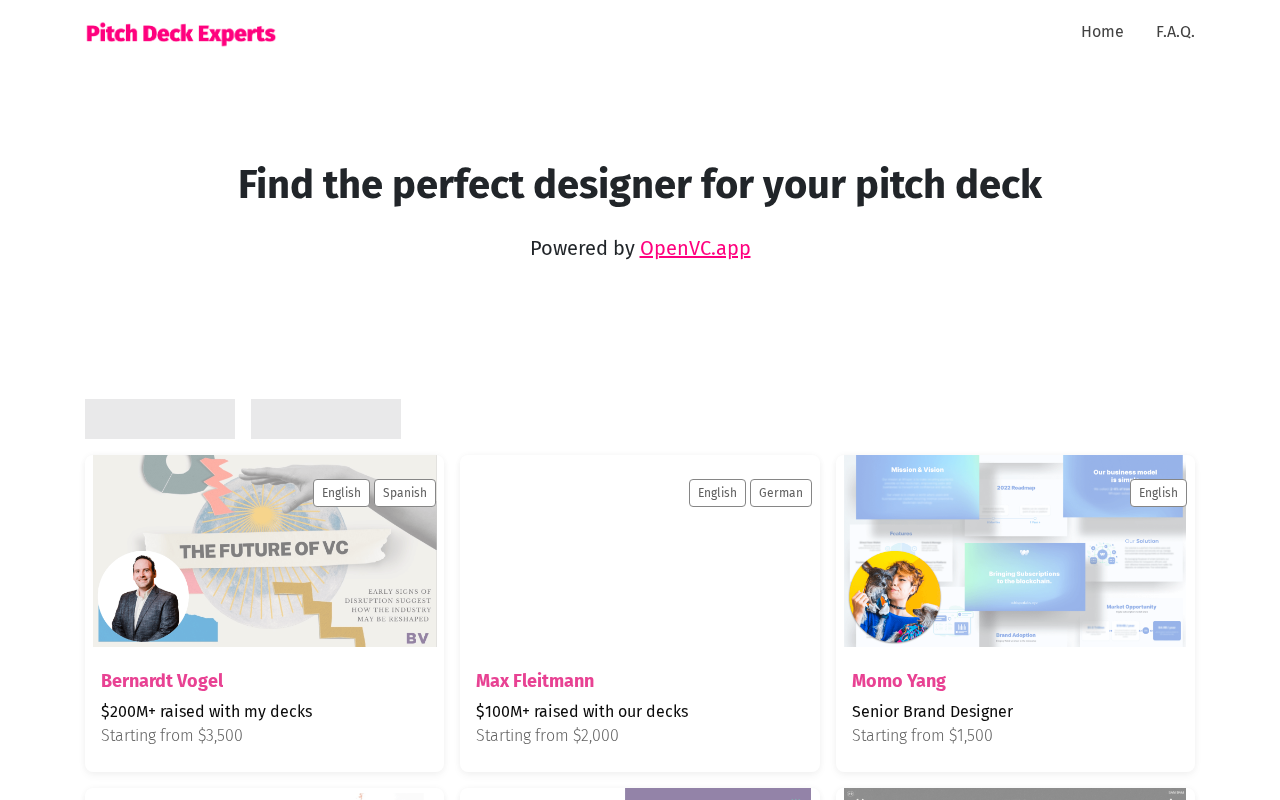This screenshot has width=1280, height=800.
Task: Follow the OpenVC.app link
Action: coord(695,248)
